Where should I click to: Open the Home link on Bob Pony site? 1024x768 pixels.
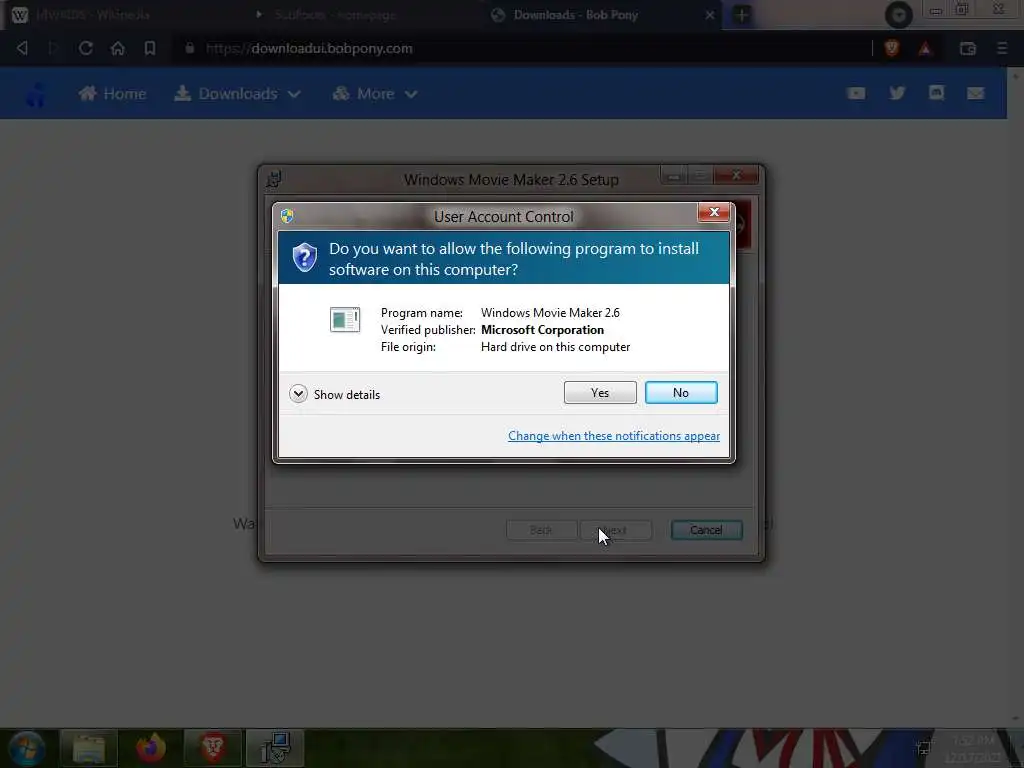tap(112, 93)
